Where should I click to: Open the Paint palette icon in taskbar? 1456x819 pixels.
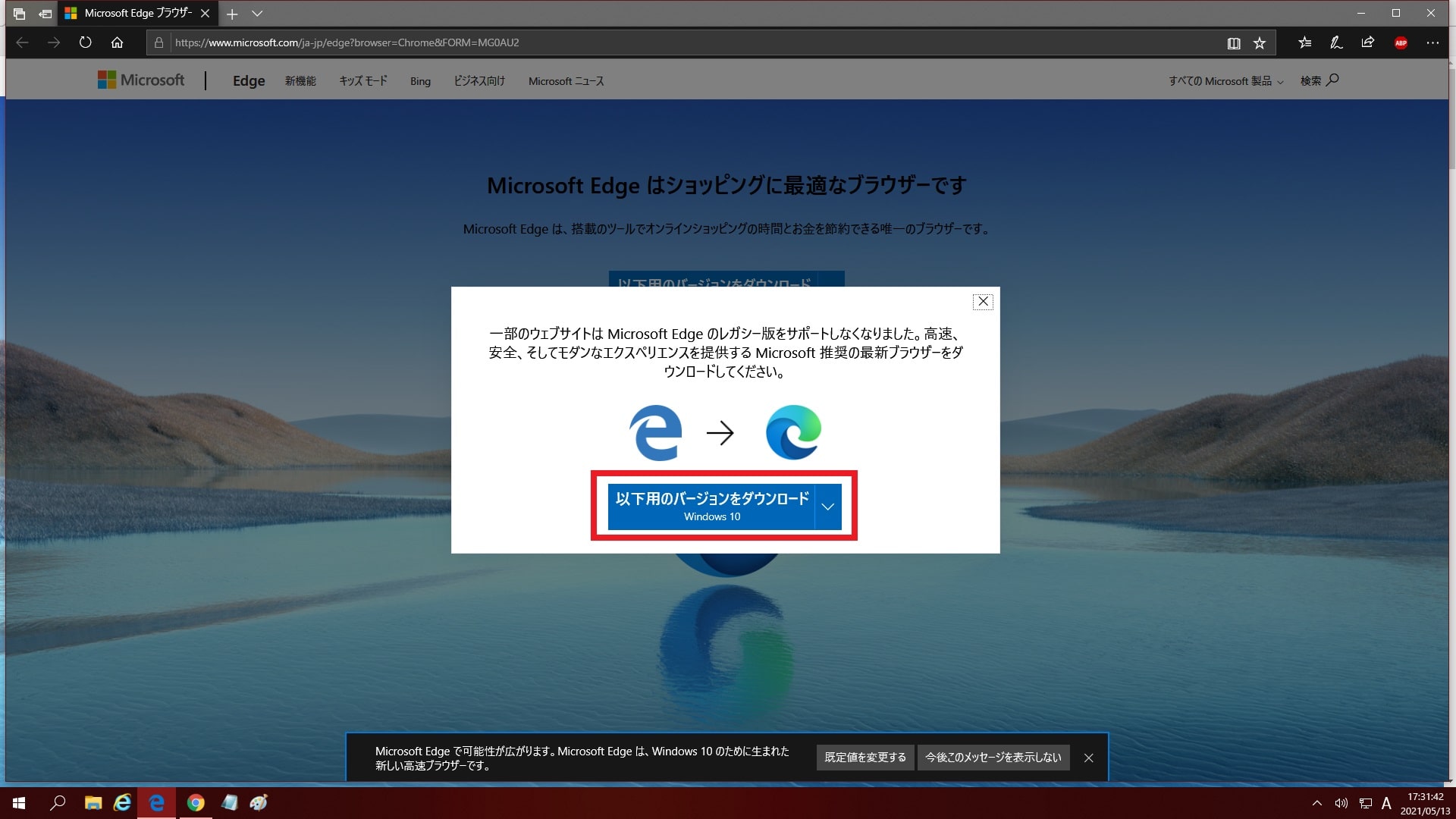point(259,803)
